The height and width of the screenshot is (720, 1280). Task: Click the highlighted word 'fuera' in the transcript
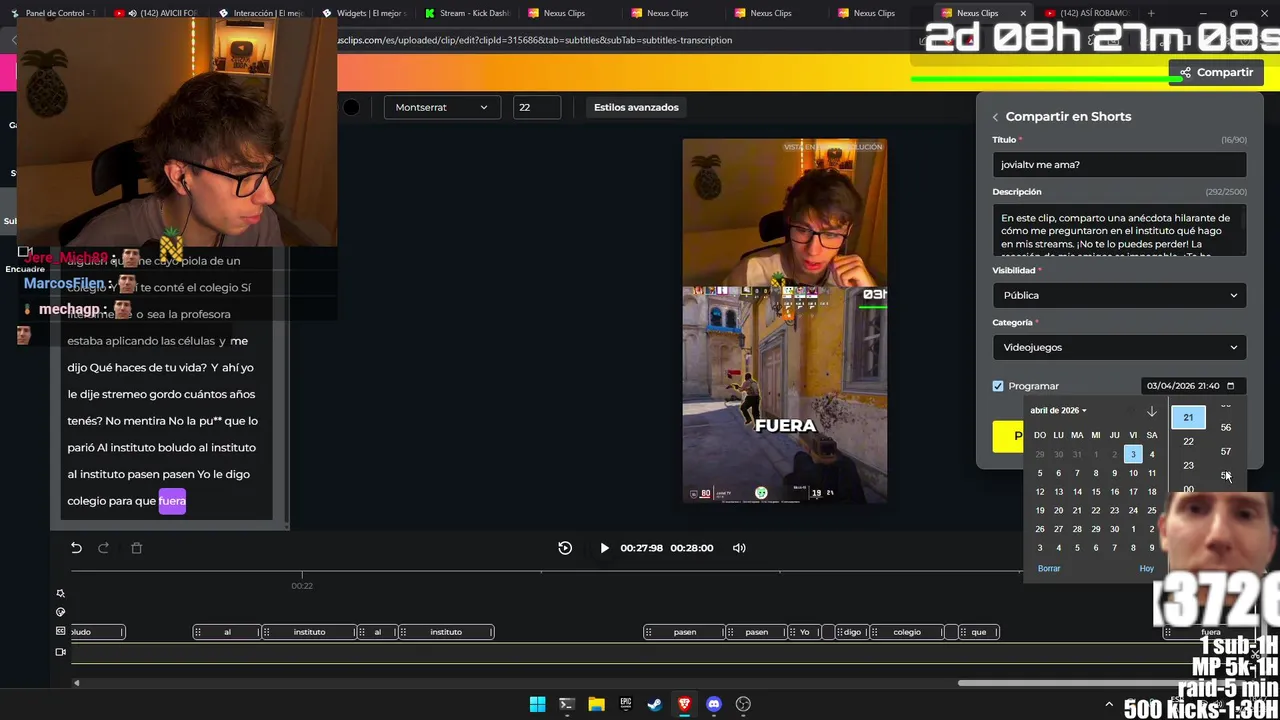tap(172, 501)
